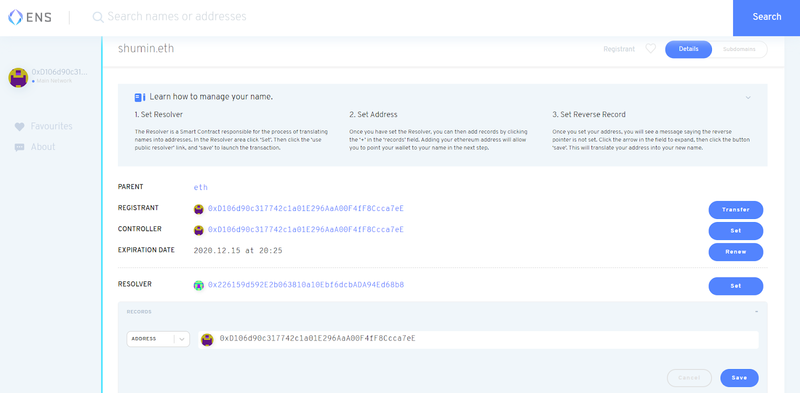Collapse the Learn how to manage panel
The height and width of the screenshot is (393, 800).
tap(748, 97)
